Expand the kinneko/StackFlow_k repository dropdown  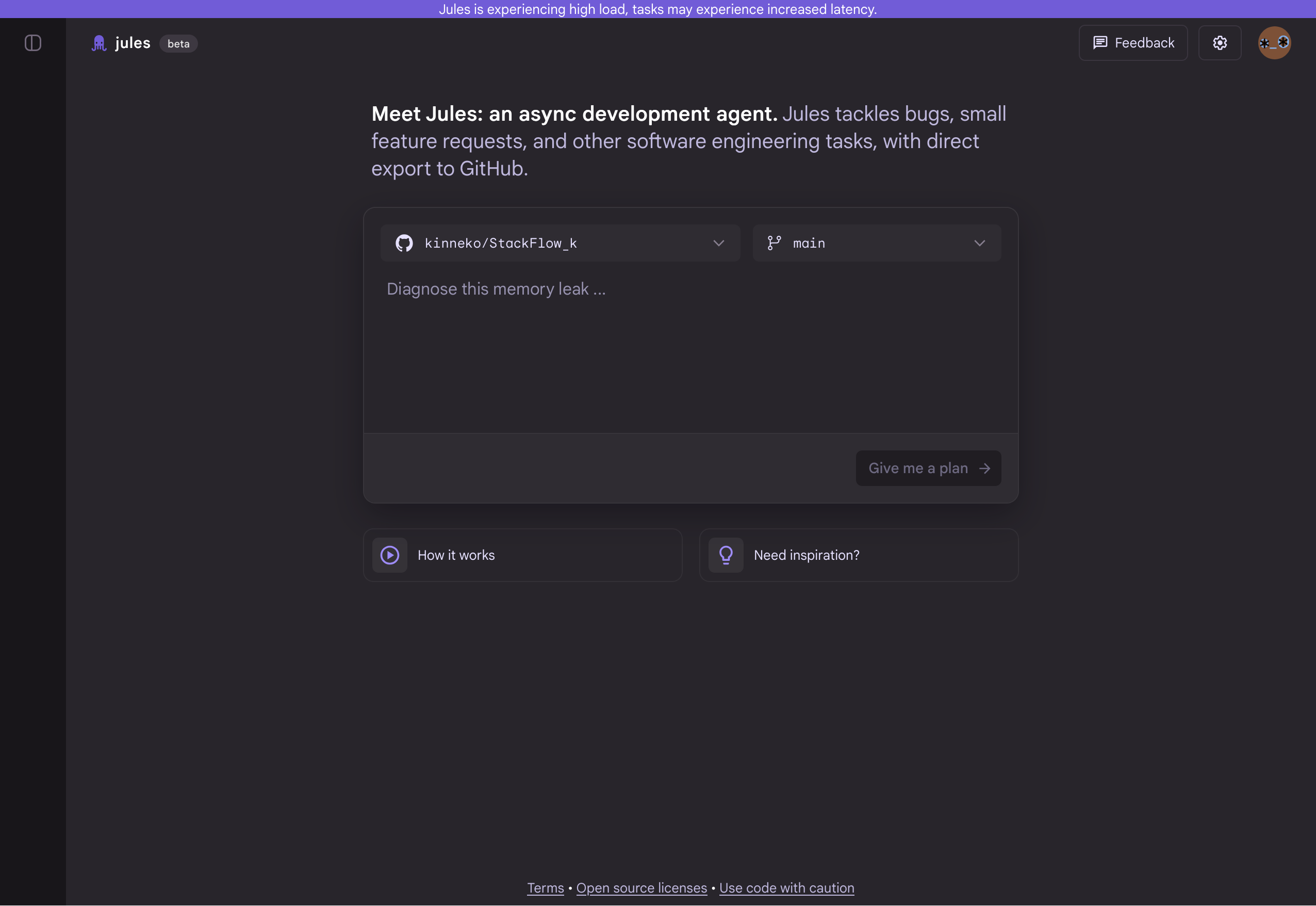560,243
